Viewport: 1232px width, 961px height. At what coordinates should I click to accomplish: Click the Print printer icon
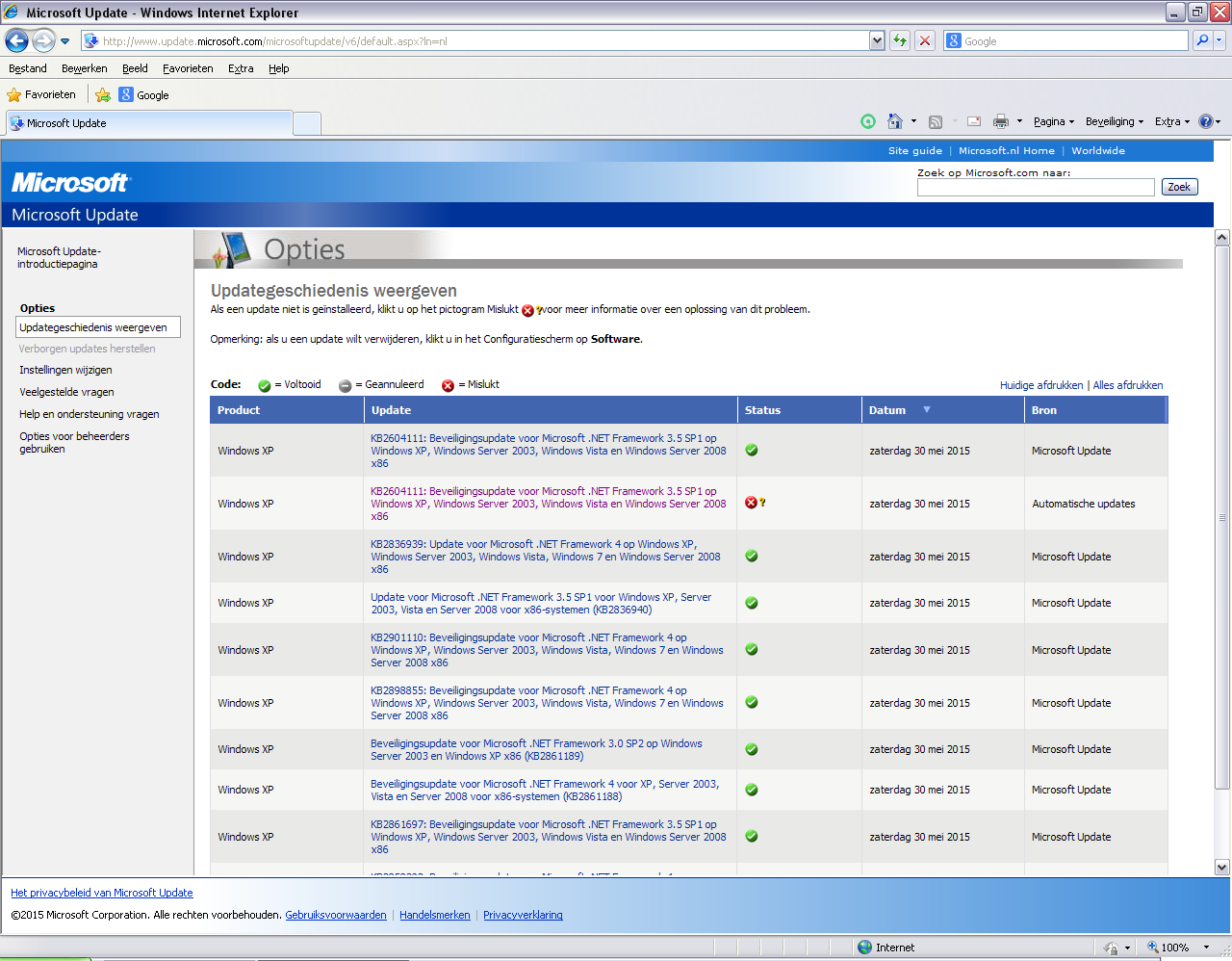coord(1001,121)
